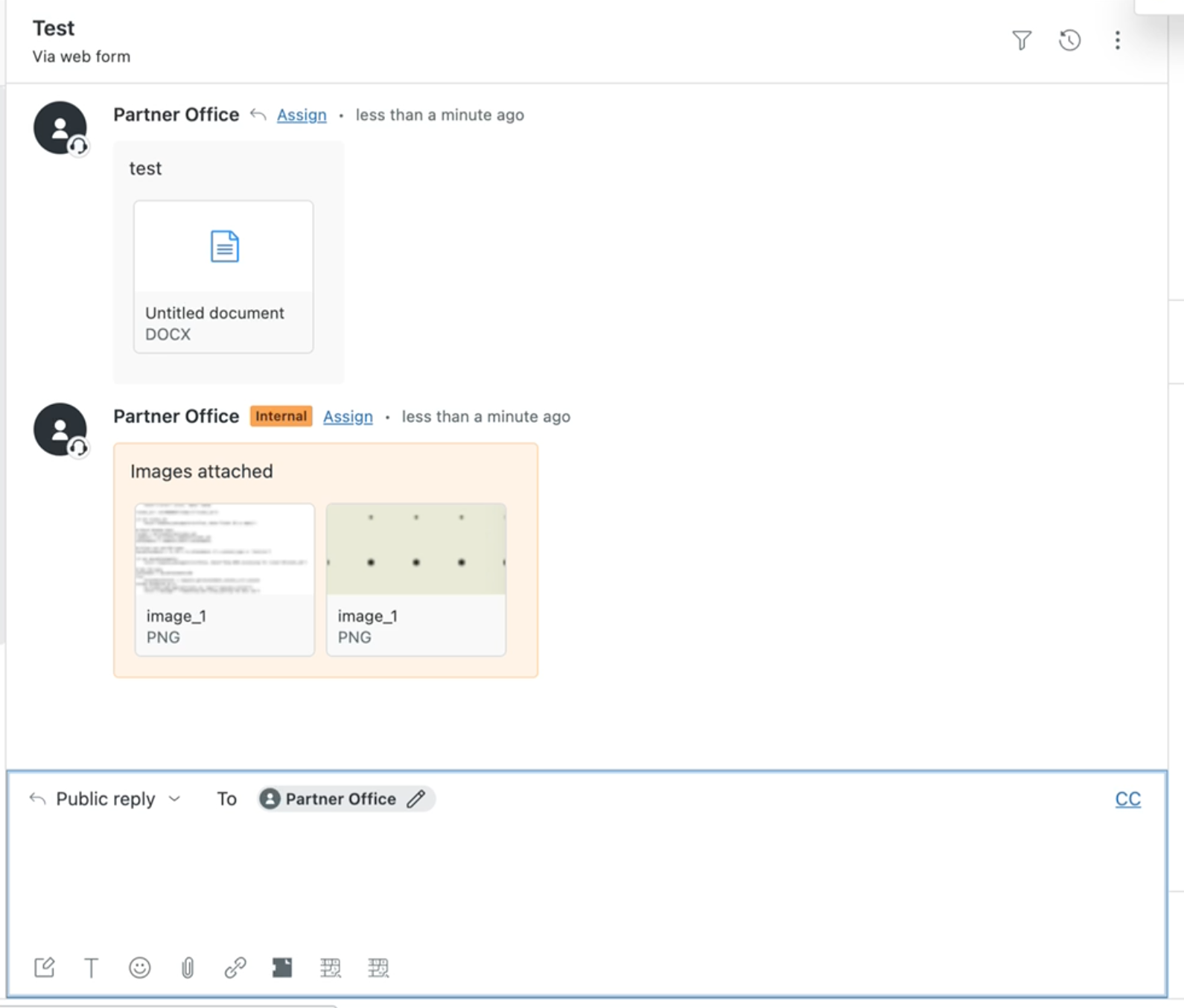The height and width of the screenshot is (1008, 1184).
Task: Show ticket events history clock icon
Action: [1069, 40]
